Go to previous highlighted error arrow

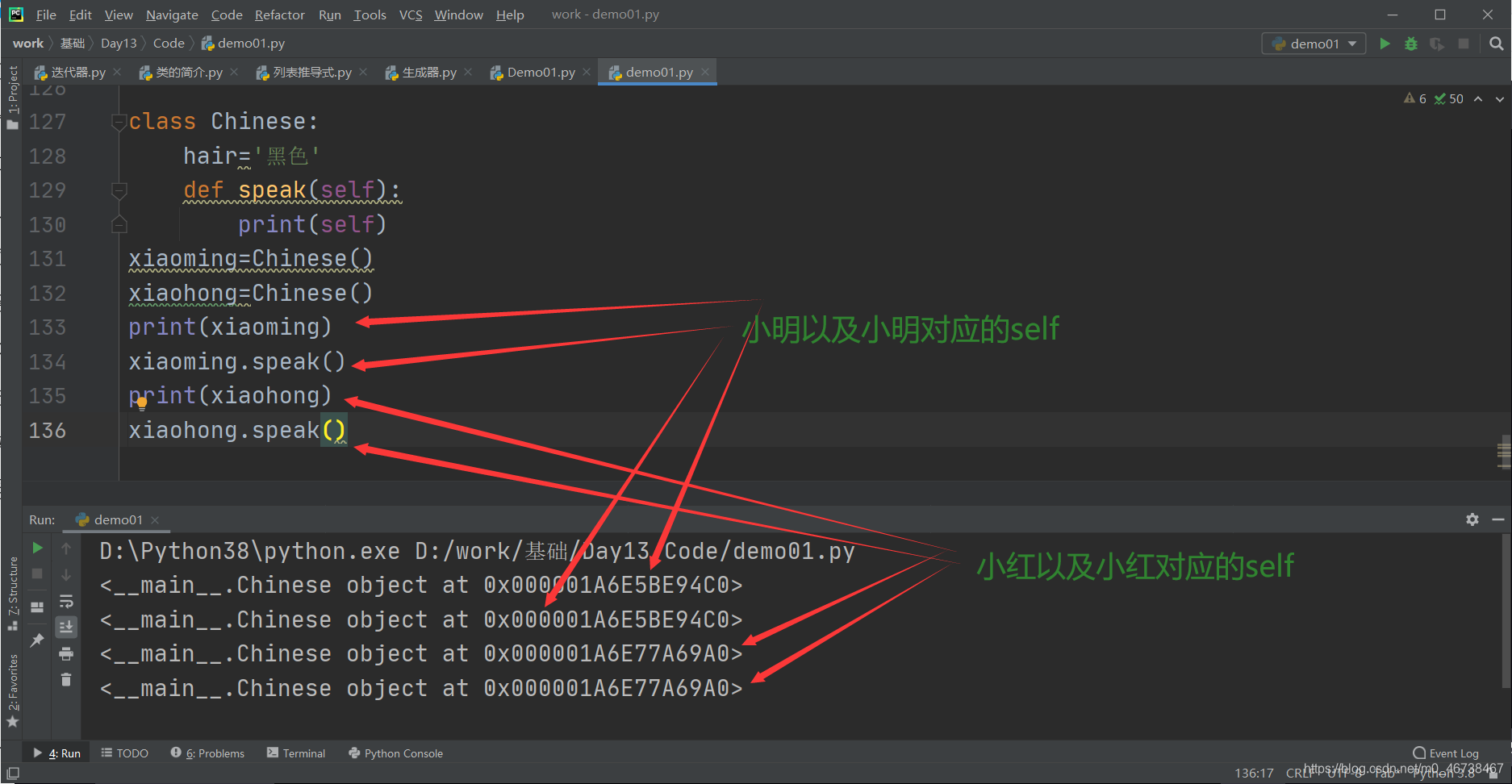(x=1478, y=99)
